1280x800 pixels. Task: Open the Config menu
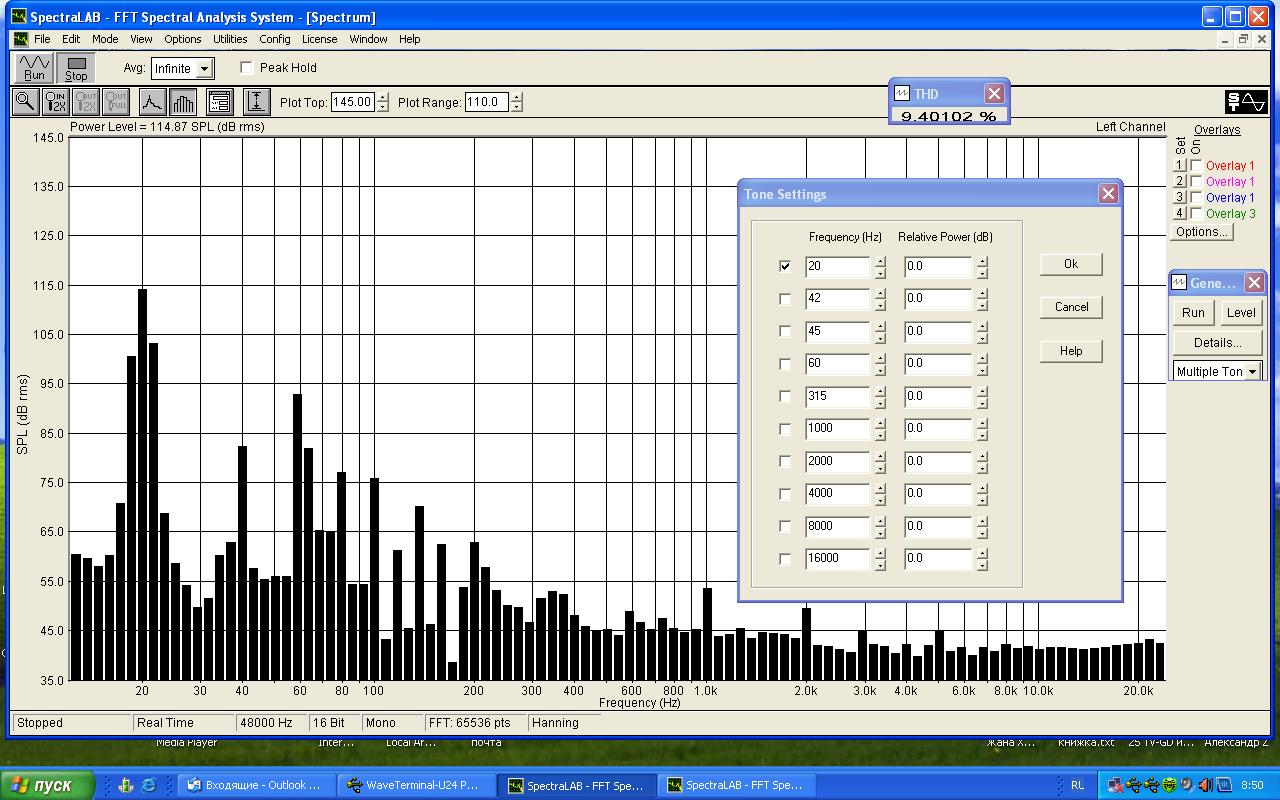coord(275,39)
